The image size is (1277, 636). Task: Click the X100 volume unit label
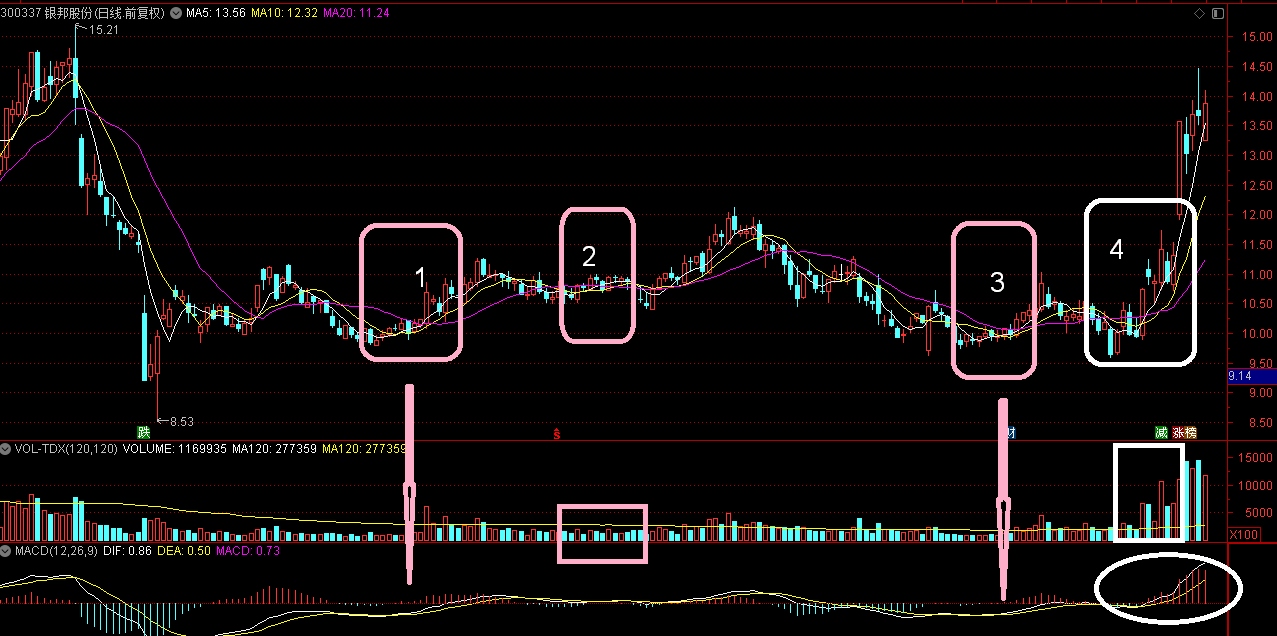(x=1245, y=535)
